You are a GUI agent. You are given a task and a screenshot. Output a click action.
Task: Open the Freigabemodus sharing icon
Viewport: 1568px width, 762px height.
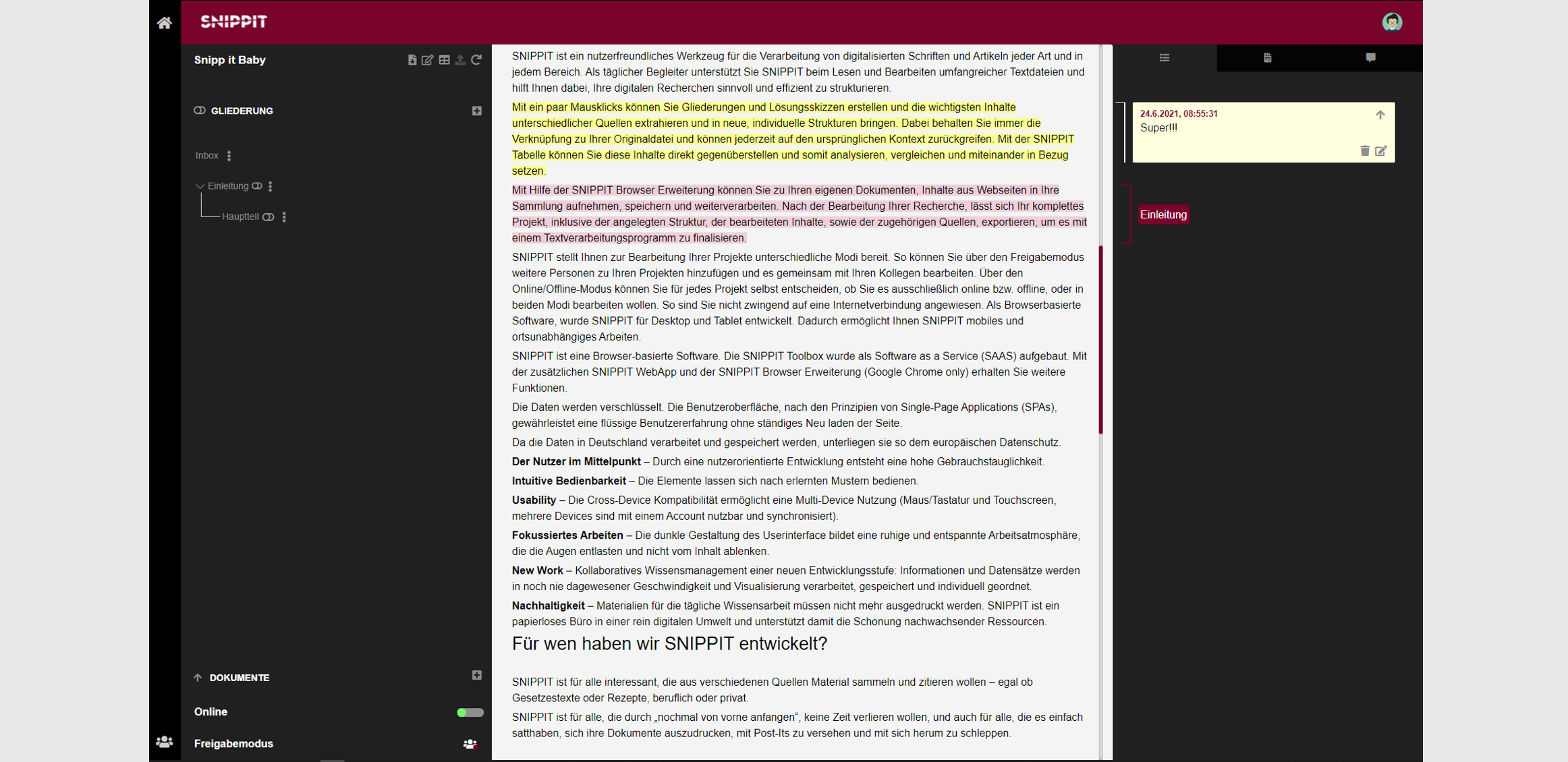point(470,744)
